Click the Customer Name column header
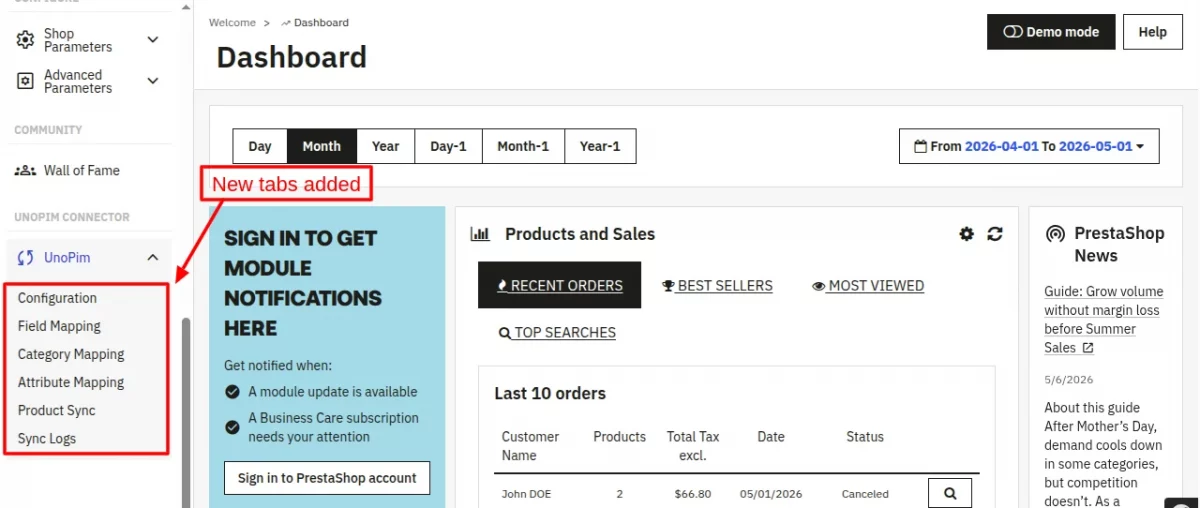 coord(530,446)
